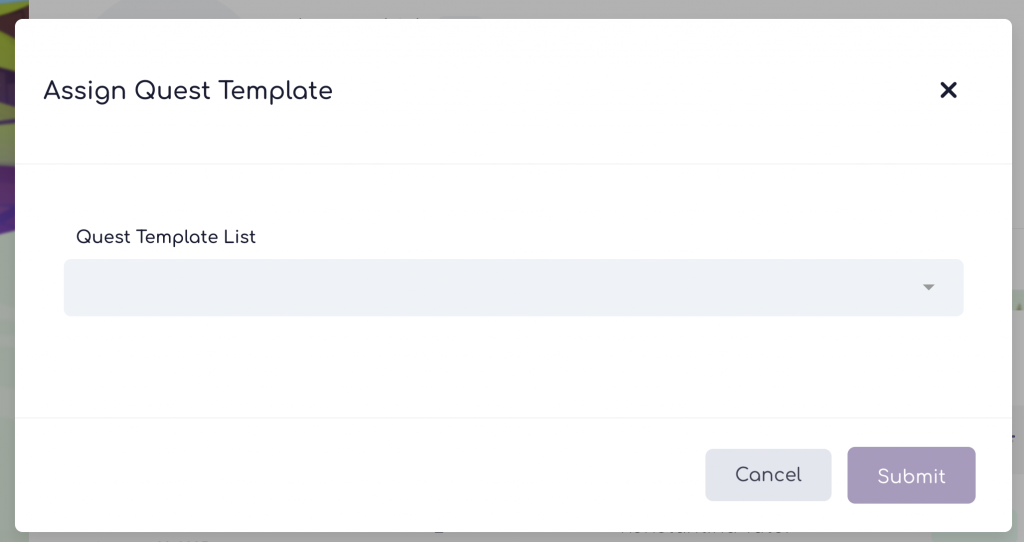Dismiss the modal using the close icon
The height and width of the screenshot is (542, 1024).
point(948,90)
